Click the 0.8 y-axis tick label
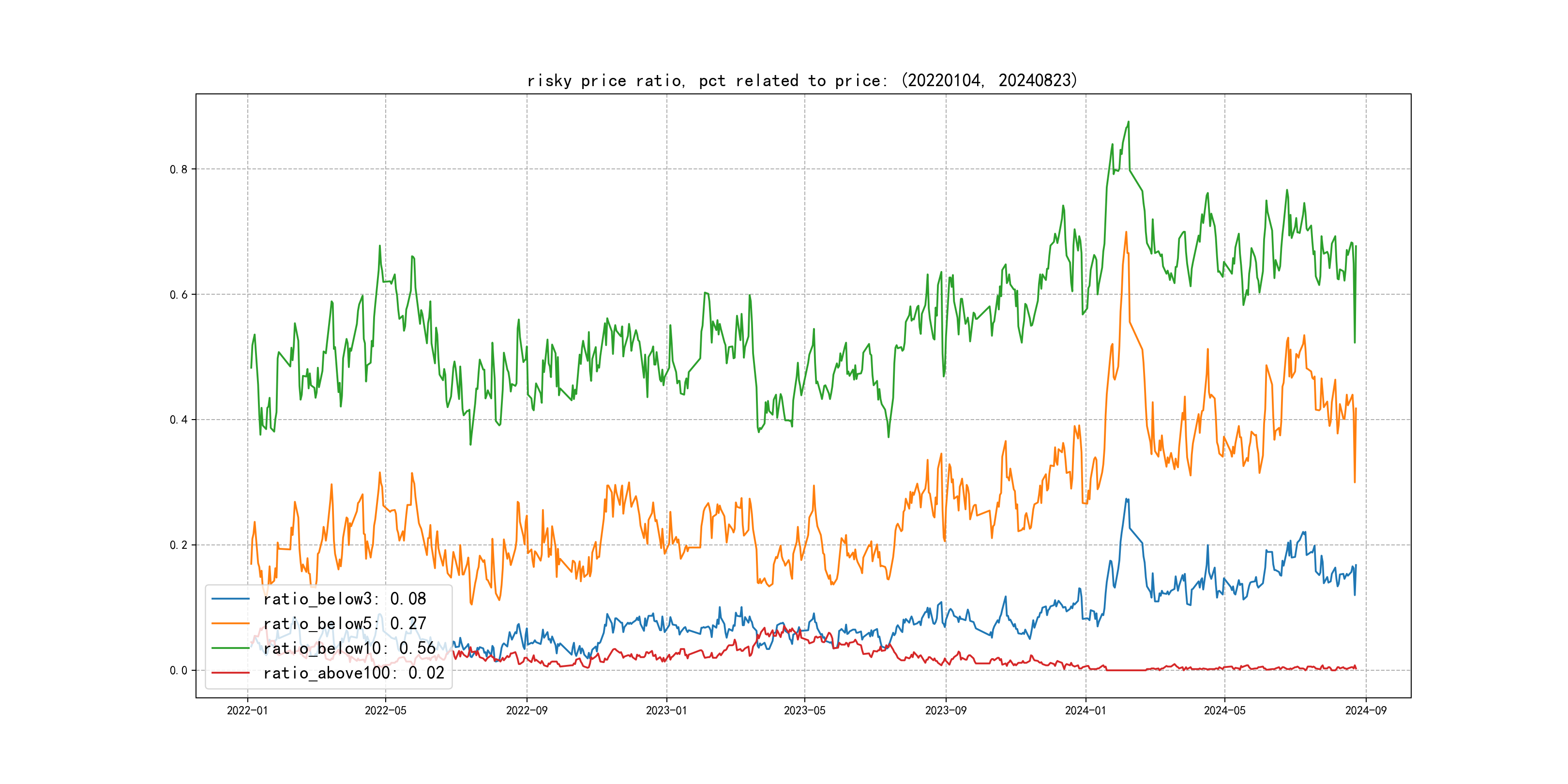This screenshot has height=784, width=1568. coord(179,169)
